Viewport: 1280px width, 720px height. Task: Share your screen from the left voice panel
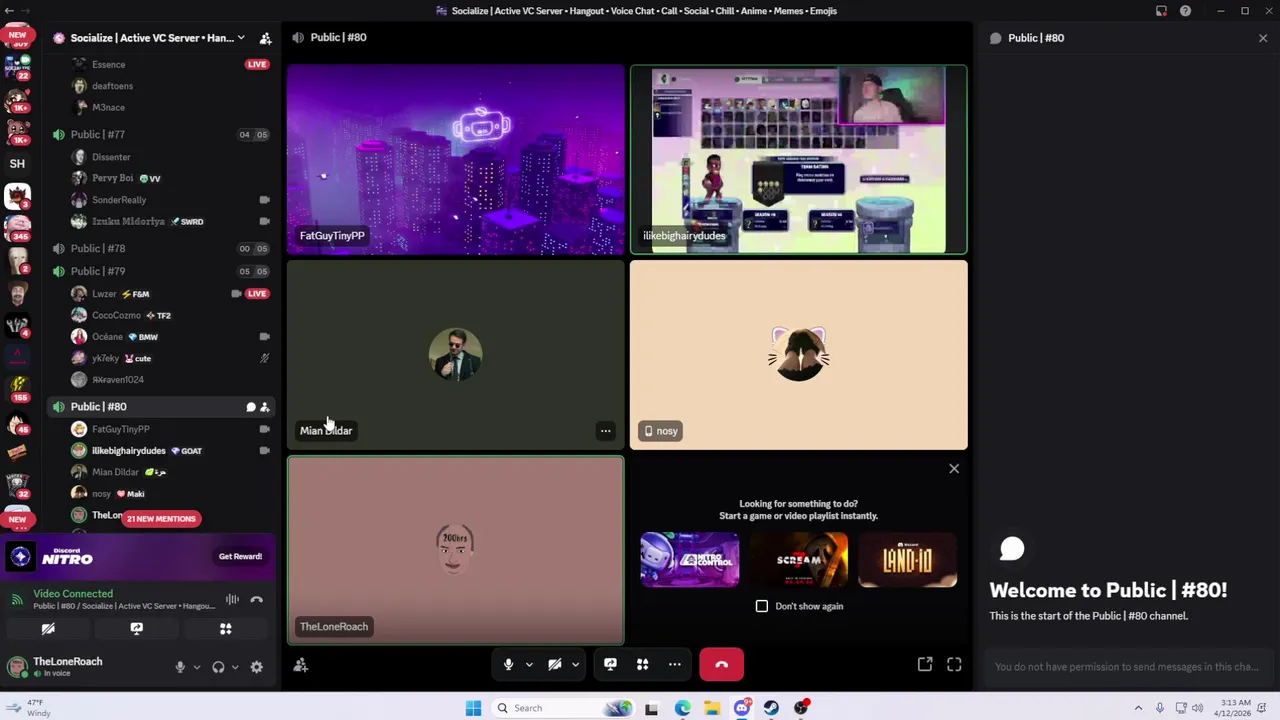tap(137, 629)
